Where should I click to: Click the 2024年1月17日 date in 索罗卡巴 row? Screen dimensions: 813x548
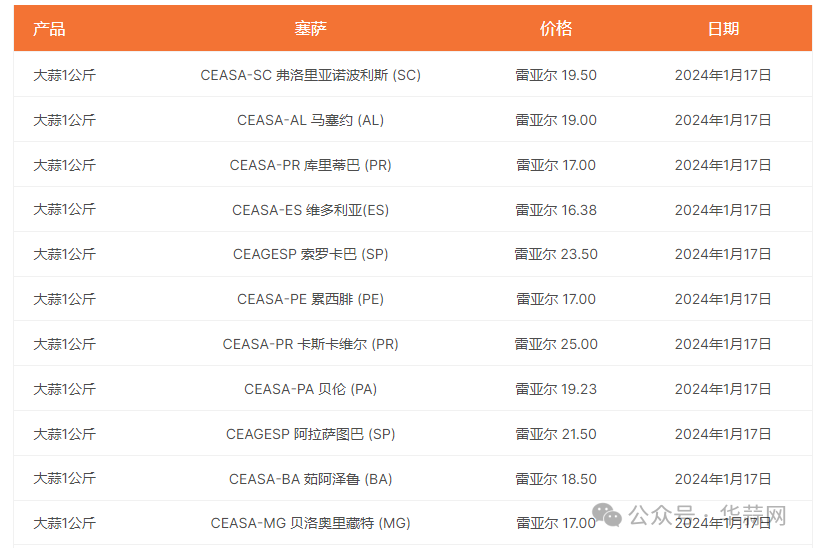tap(723, 254)
